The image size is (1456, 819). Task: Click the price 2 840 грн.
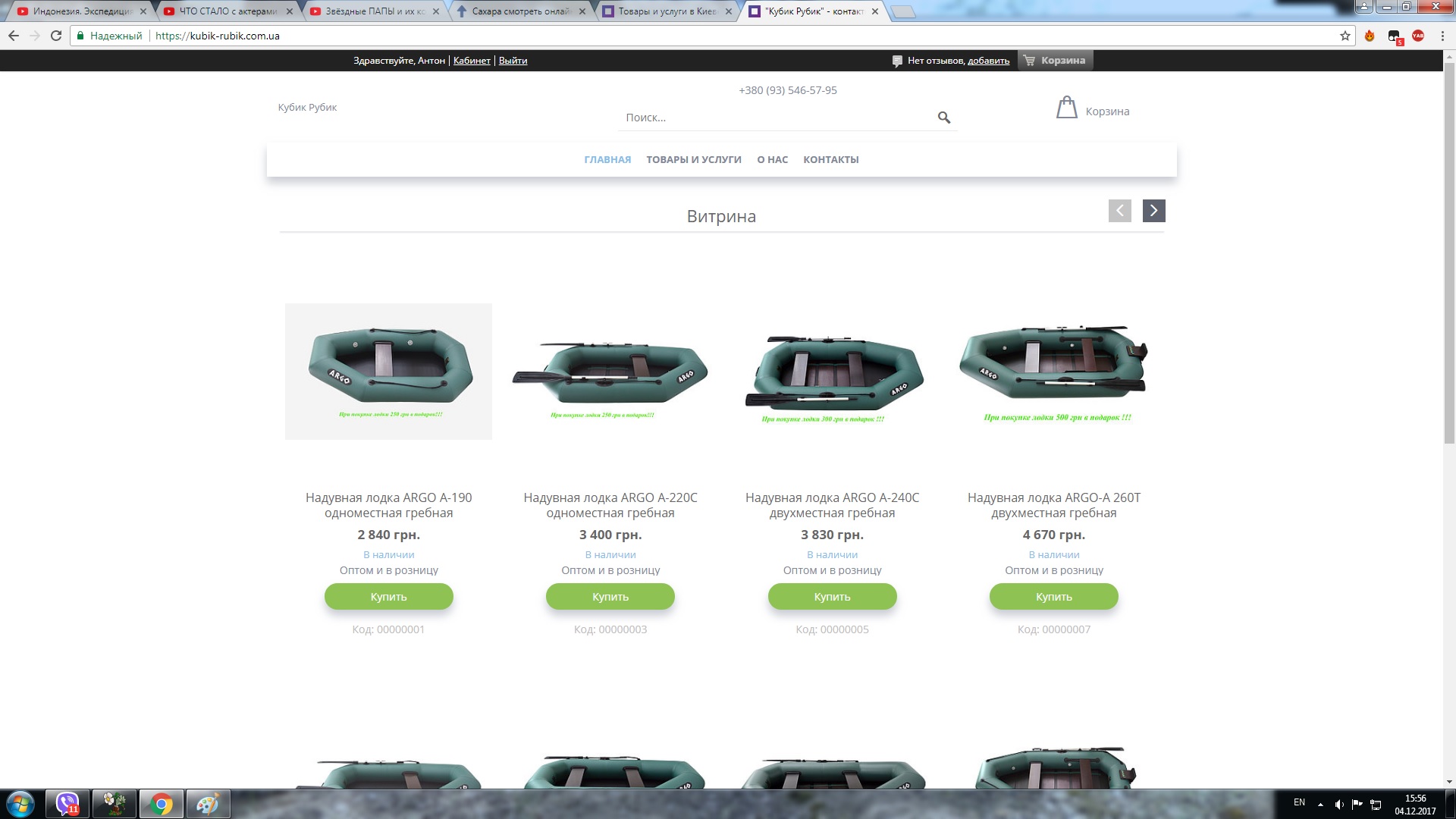[x=389, y=535]
